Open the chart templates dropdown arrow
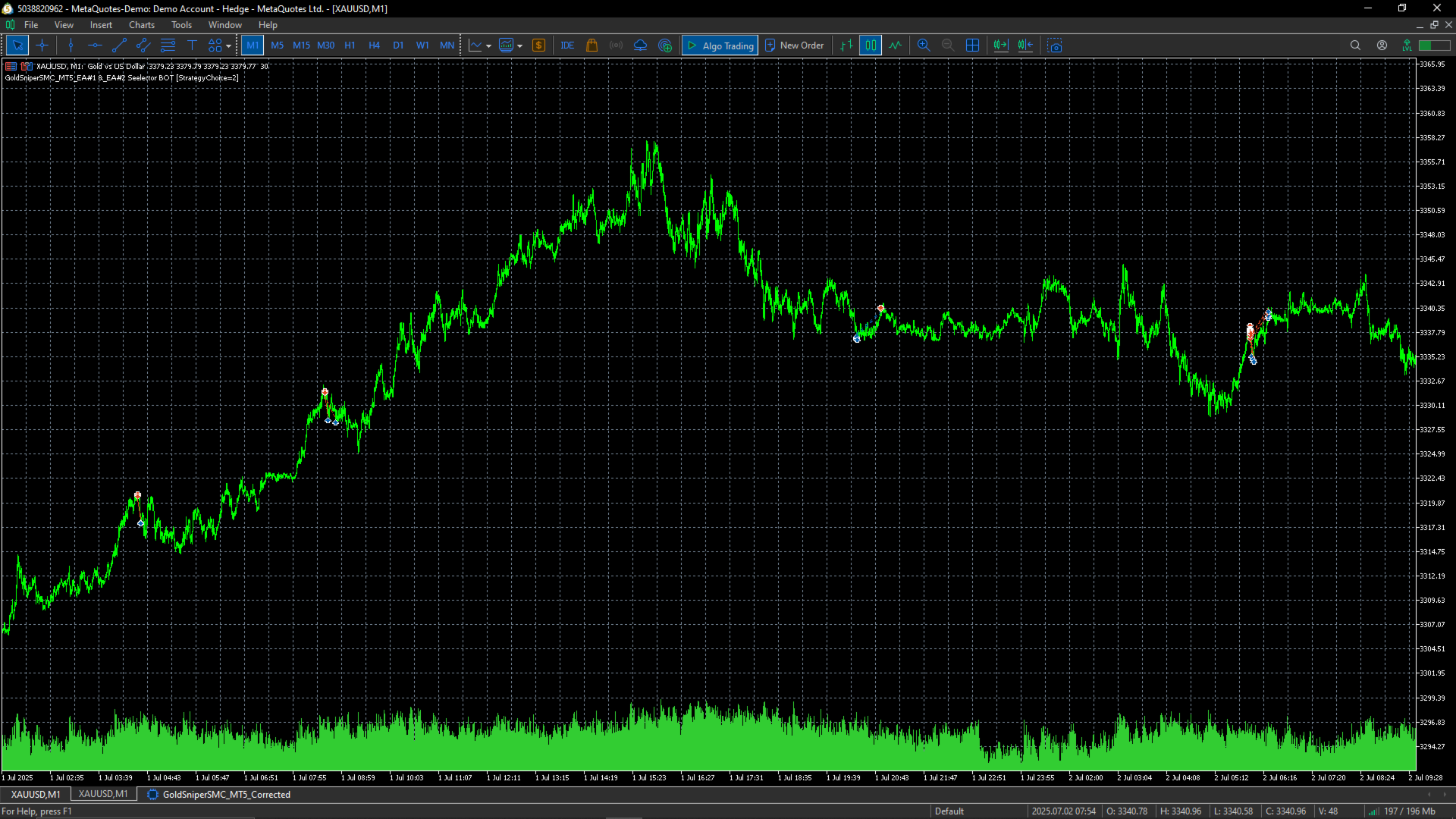Viewport: 1456px width, 819px height. coord(519,45)
